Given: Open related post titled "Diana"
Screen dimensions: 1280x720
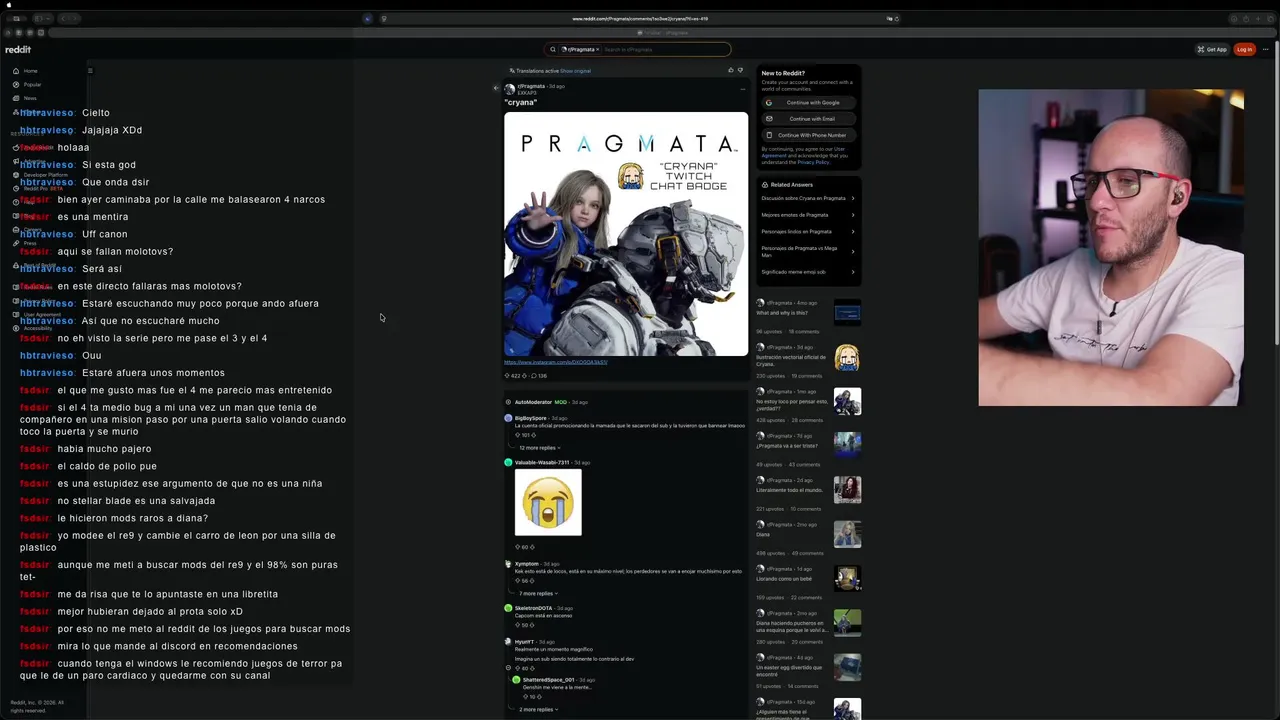Looking at the screenshot, I should [763, 534].
